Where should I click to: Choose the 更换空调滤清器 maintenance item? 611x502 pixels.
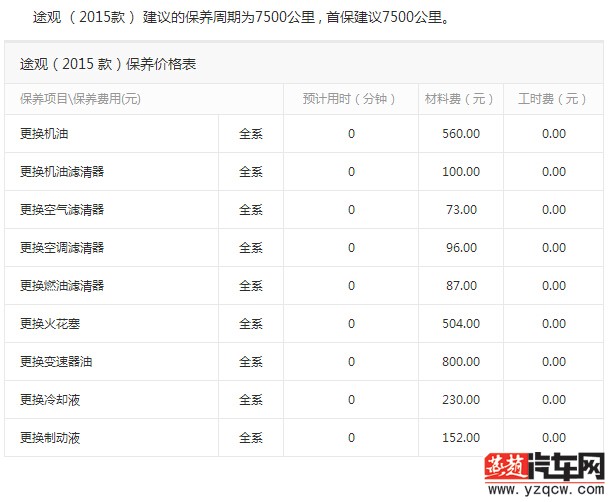click(62, 248)
